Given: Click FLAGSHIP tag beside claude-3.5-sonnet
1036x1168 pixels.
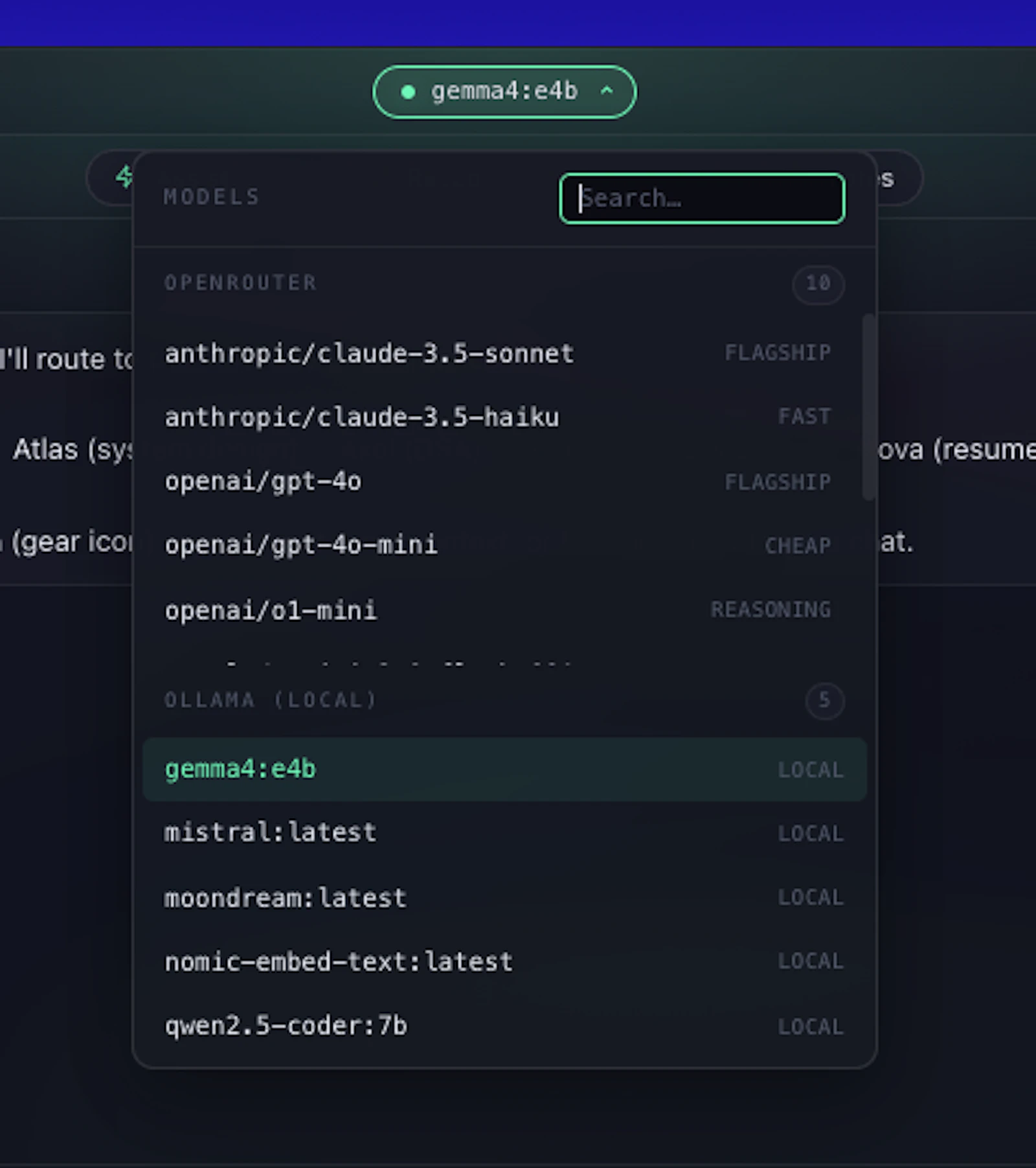Looking at the screenshot, I should [x=777, y=353].
